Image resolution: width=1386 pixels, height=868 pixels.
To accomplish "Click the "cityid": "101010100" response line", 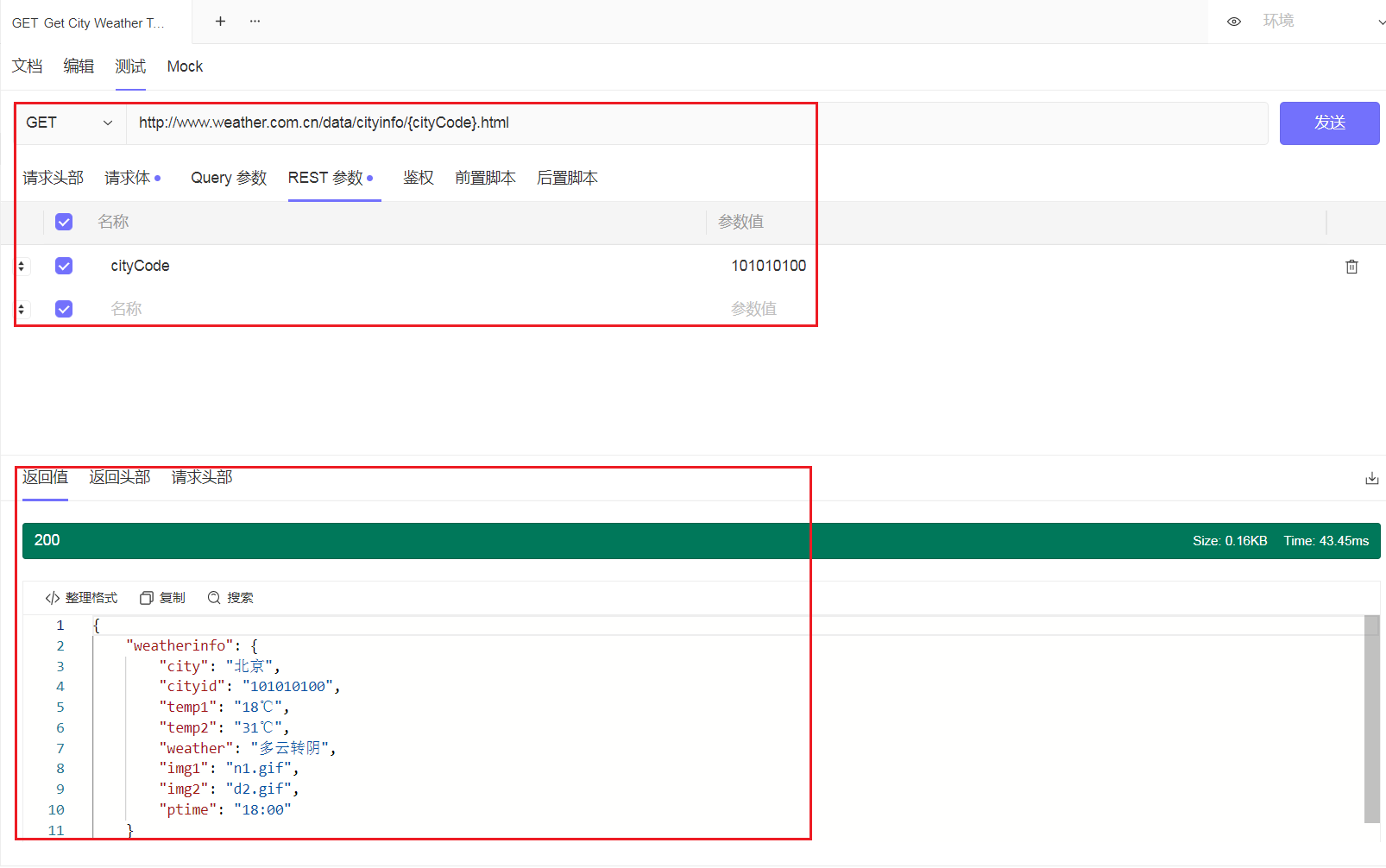I will (x=249, y=687).
